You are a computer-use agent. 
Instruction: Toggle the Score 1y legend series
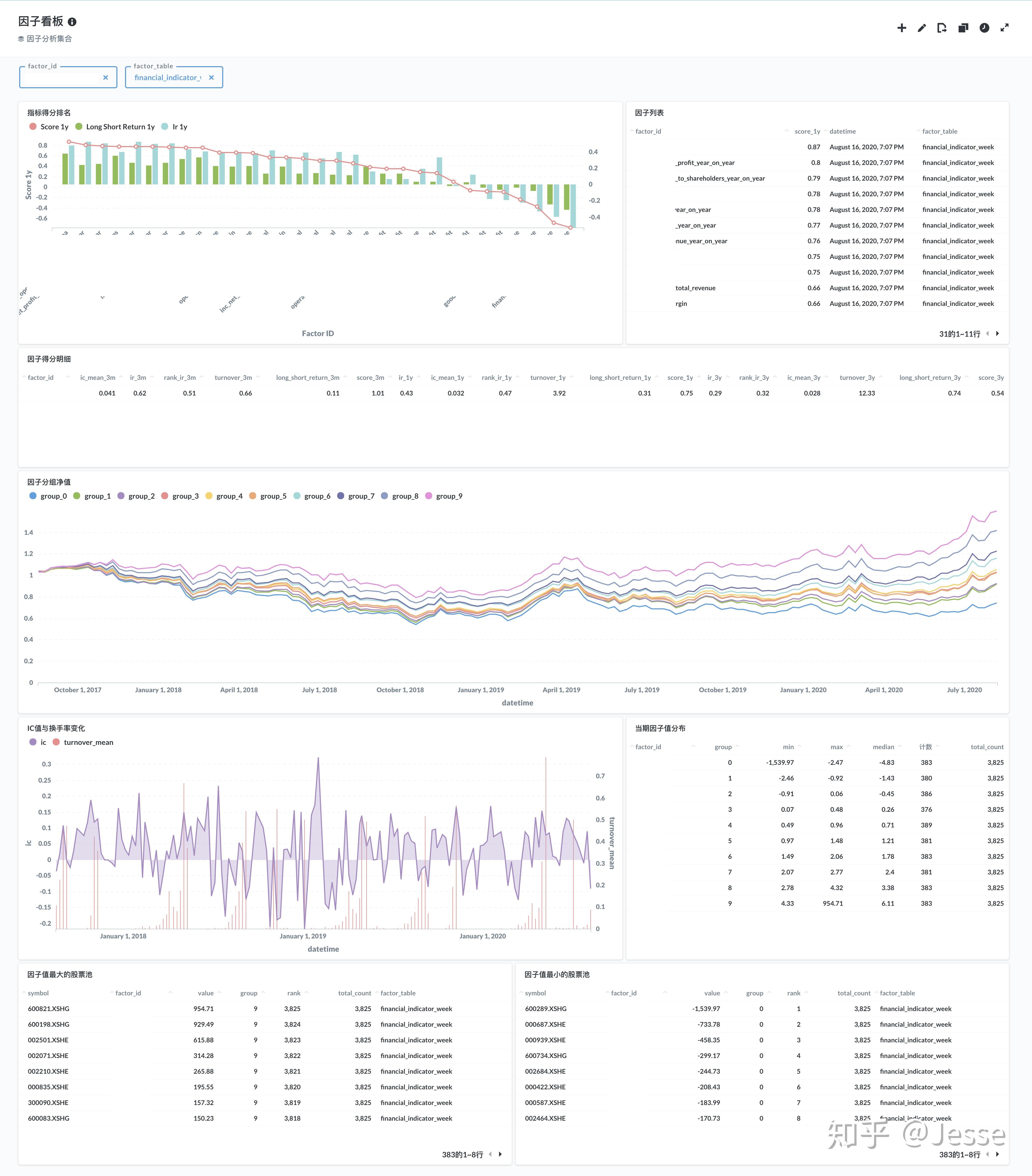54,127
